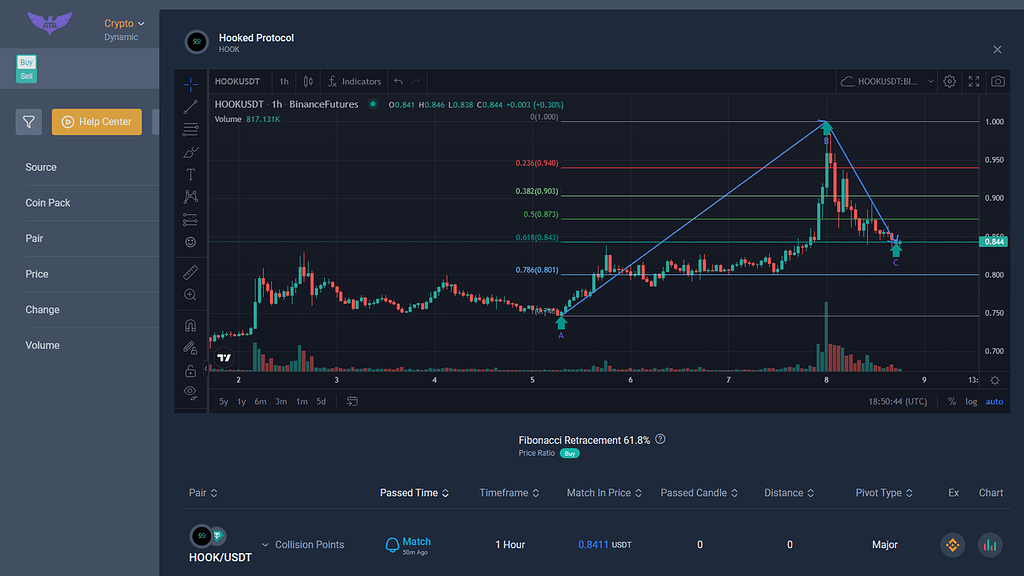1024x576 pixels.
Task: Expand the Collision Points chevron
Action: 265,545
